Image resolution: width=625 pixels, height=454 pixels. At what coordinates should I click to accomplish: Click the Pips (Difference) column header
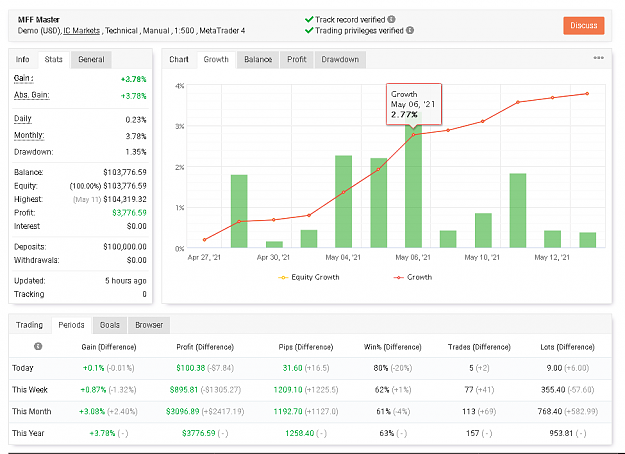pyautogui.click(x=306, y=347)
